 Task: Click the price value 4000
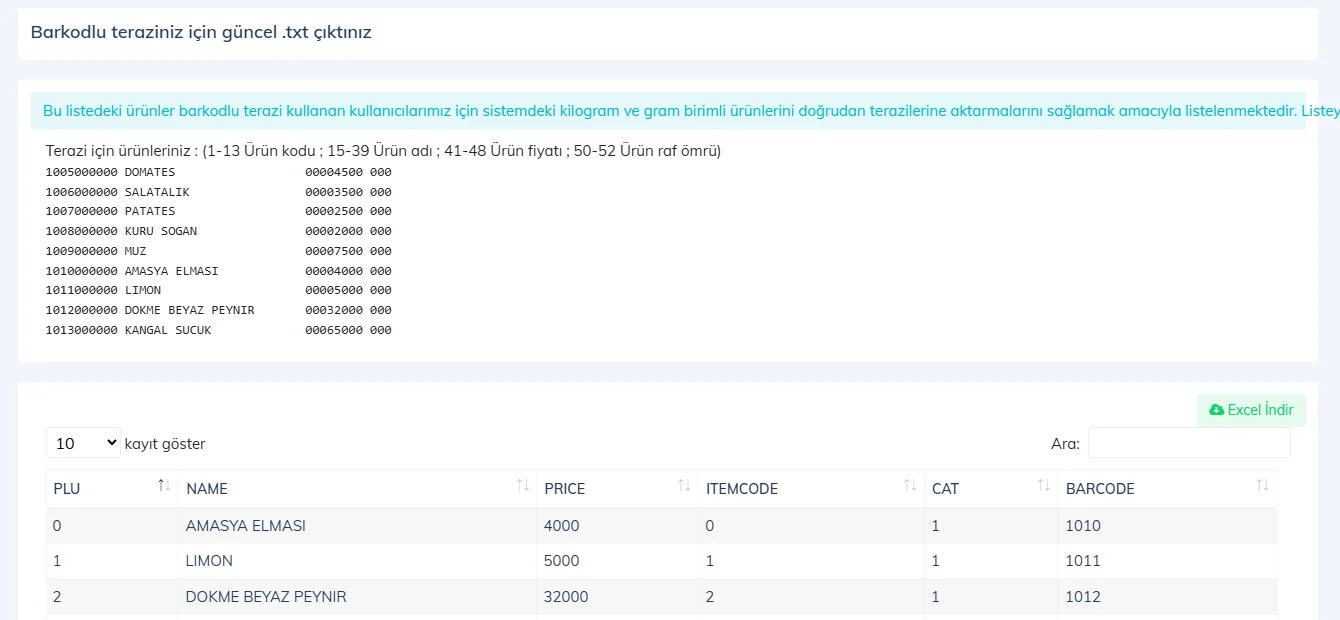[x=562, y=526]
